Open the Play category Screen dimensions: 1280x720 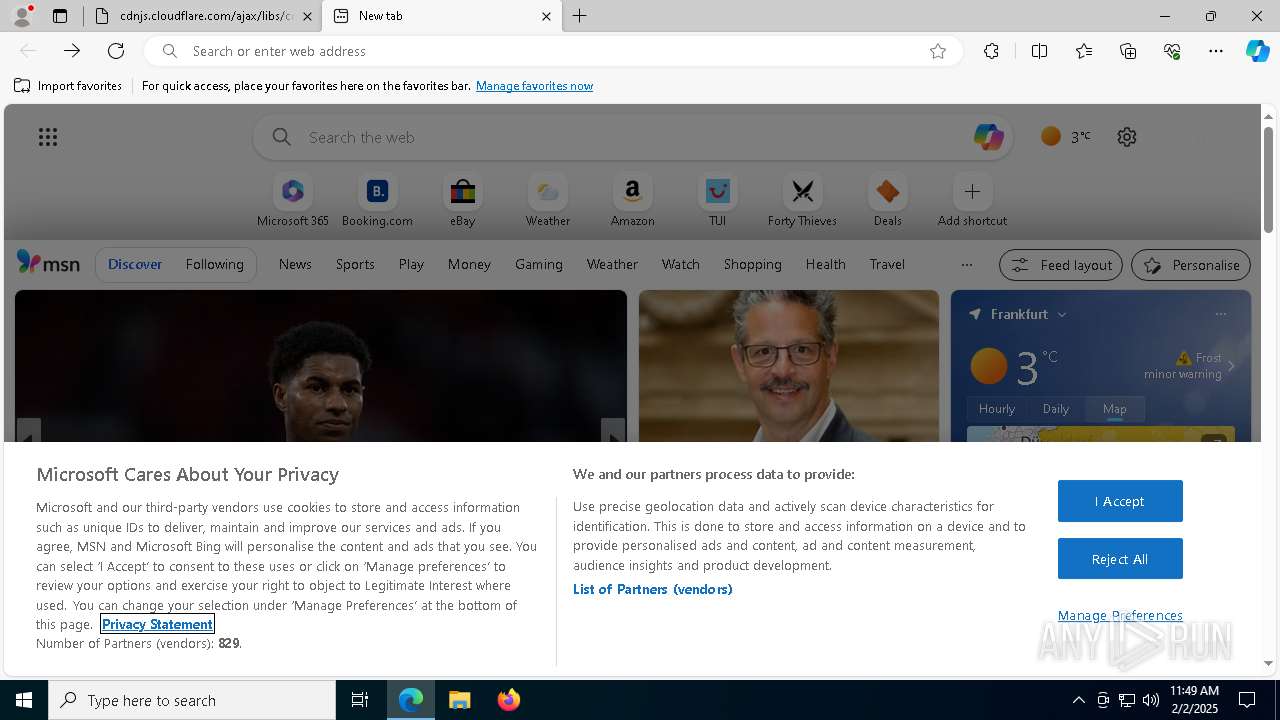[x=411, y=264]
